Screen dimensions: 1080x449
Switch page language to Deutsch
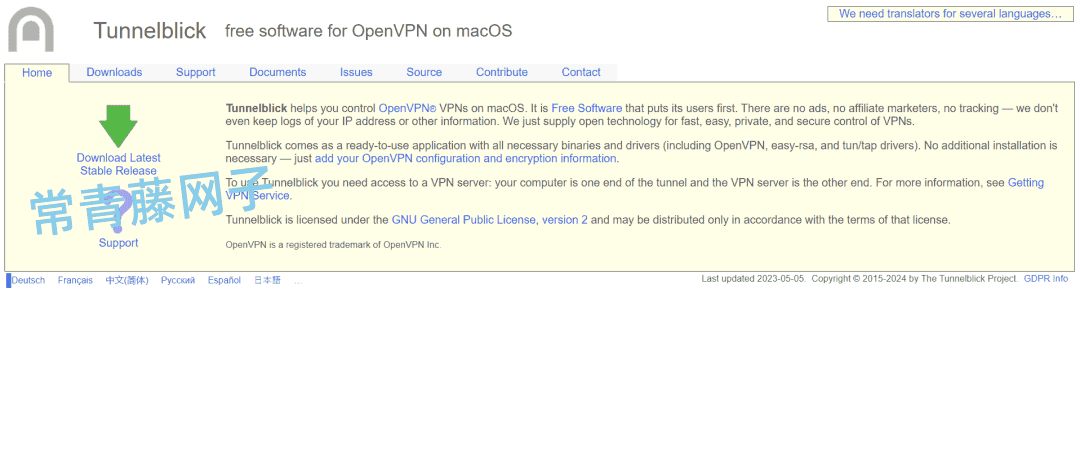tap(28, 280)
